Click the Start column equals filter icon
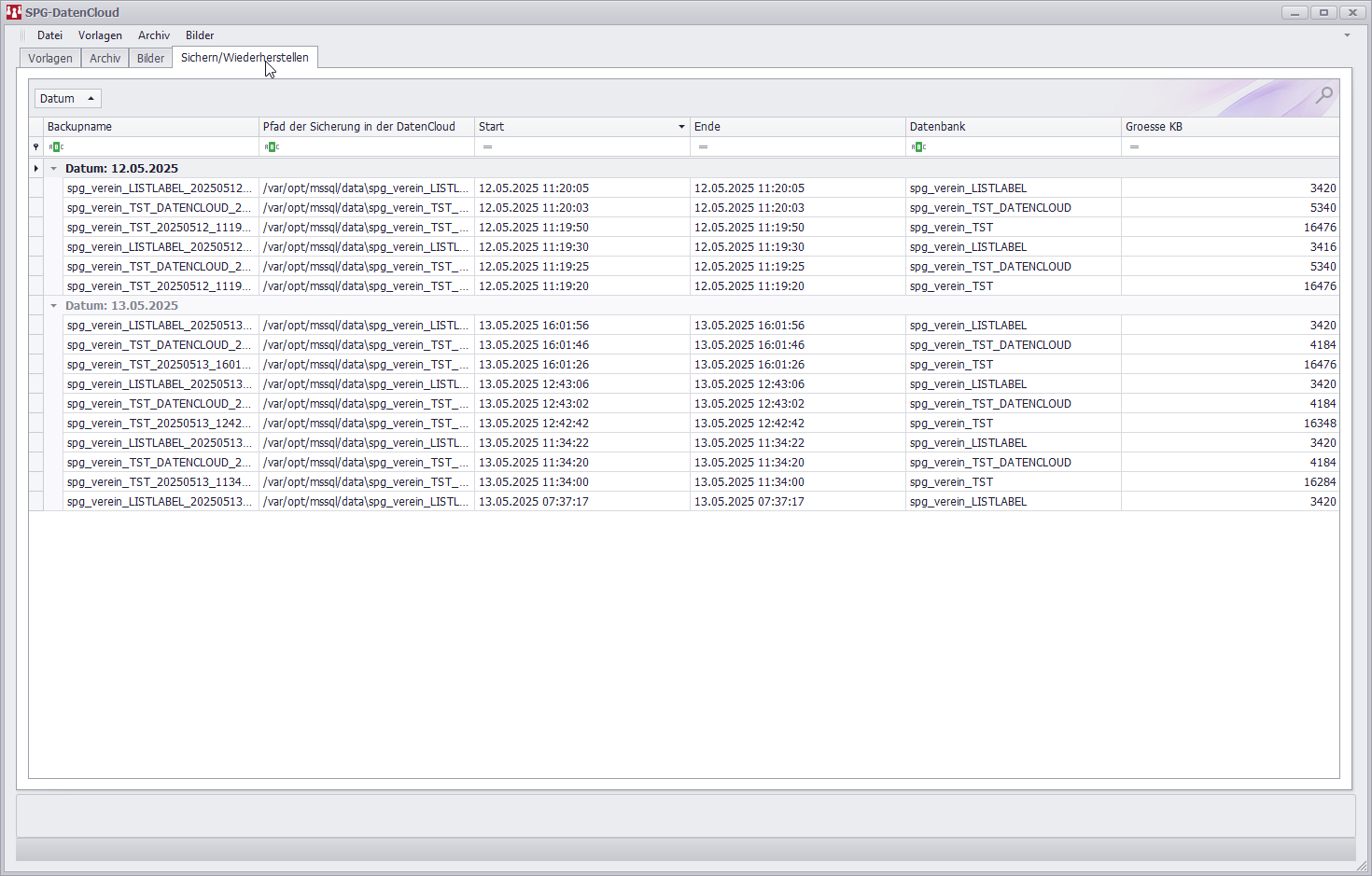 point(487,147)
